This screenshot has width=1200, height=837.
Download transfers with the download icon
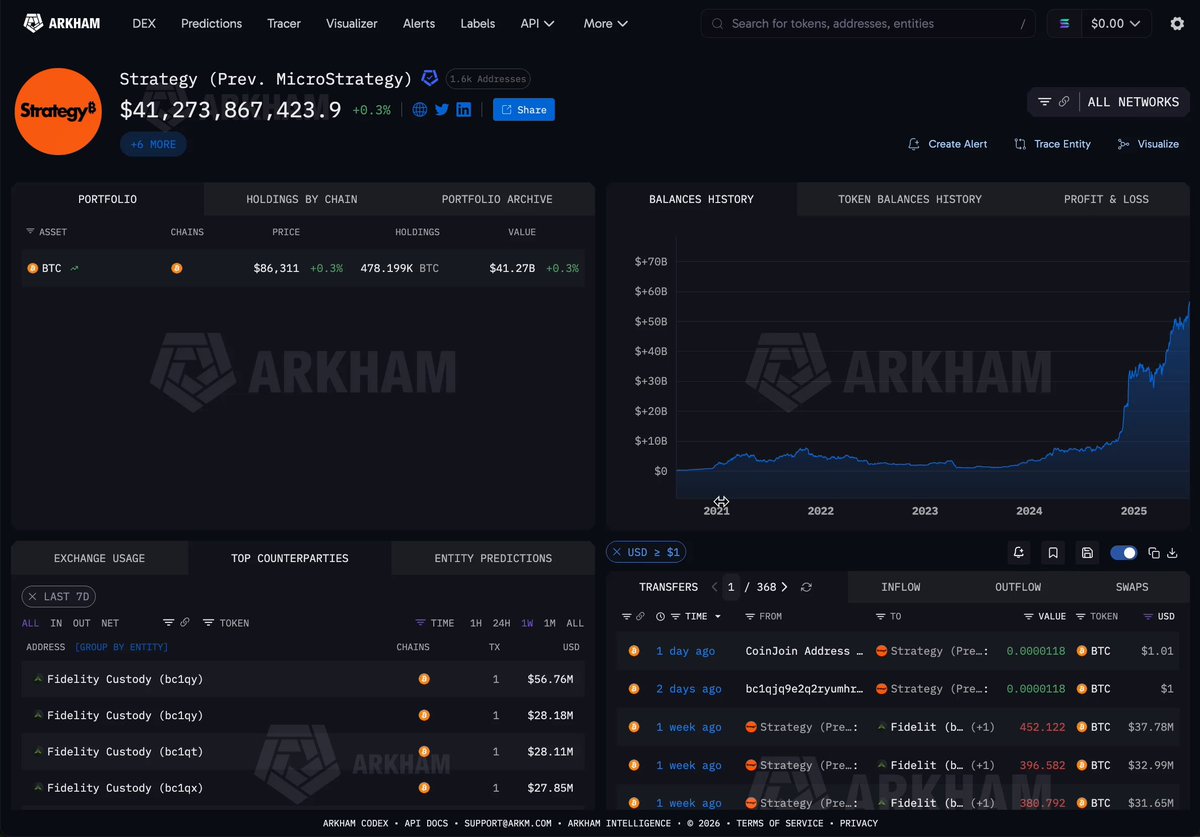pyautogui.click(x=1172, y=552)
